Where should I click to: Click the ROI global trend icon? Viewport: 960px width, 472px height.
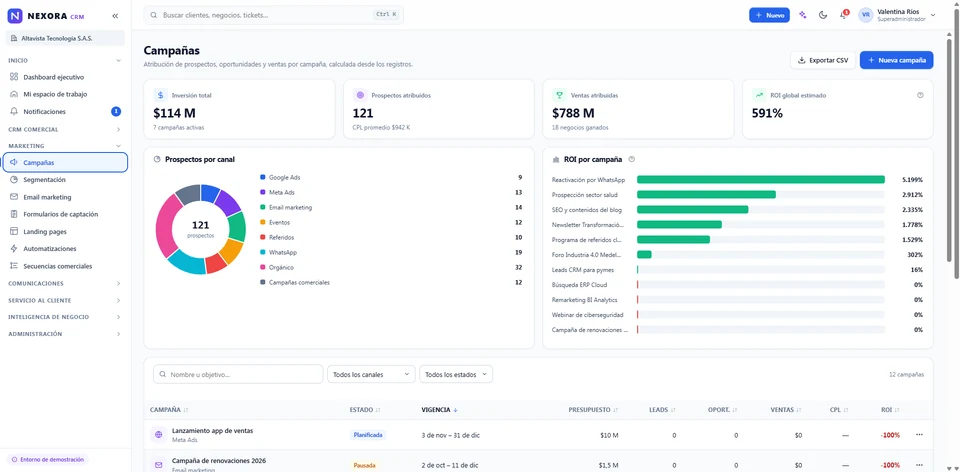pos(759,95)
